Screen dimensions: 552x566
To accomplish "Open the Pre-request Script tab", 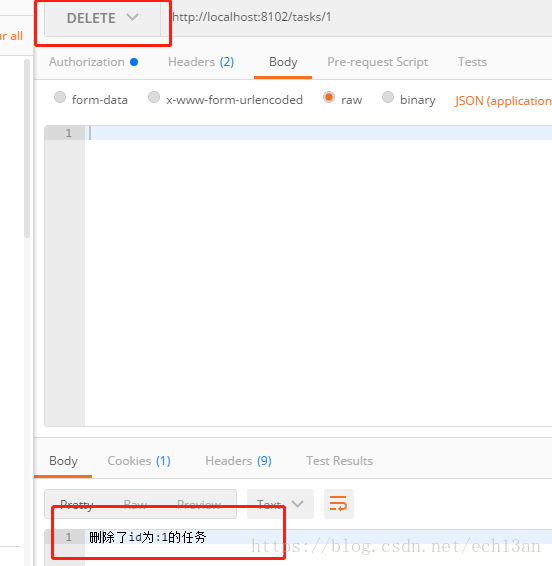I will tap(377, 62).
